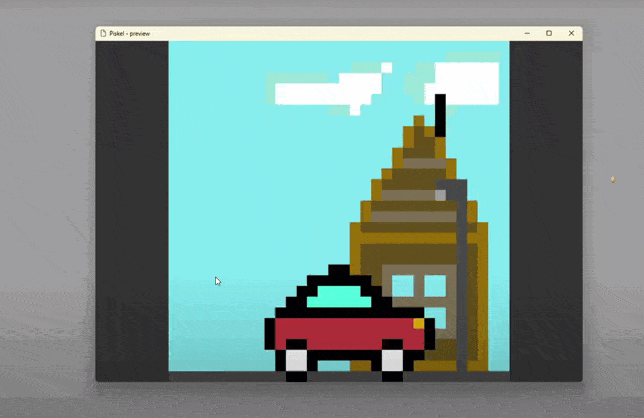Click the car's yellow headlight
The height and width of the screenshot is (418, 644).
point(419,323)
